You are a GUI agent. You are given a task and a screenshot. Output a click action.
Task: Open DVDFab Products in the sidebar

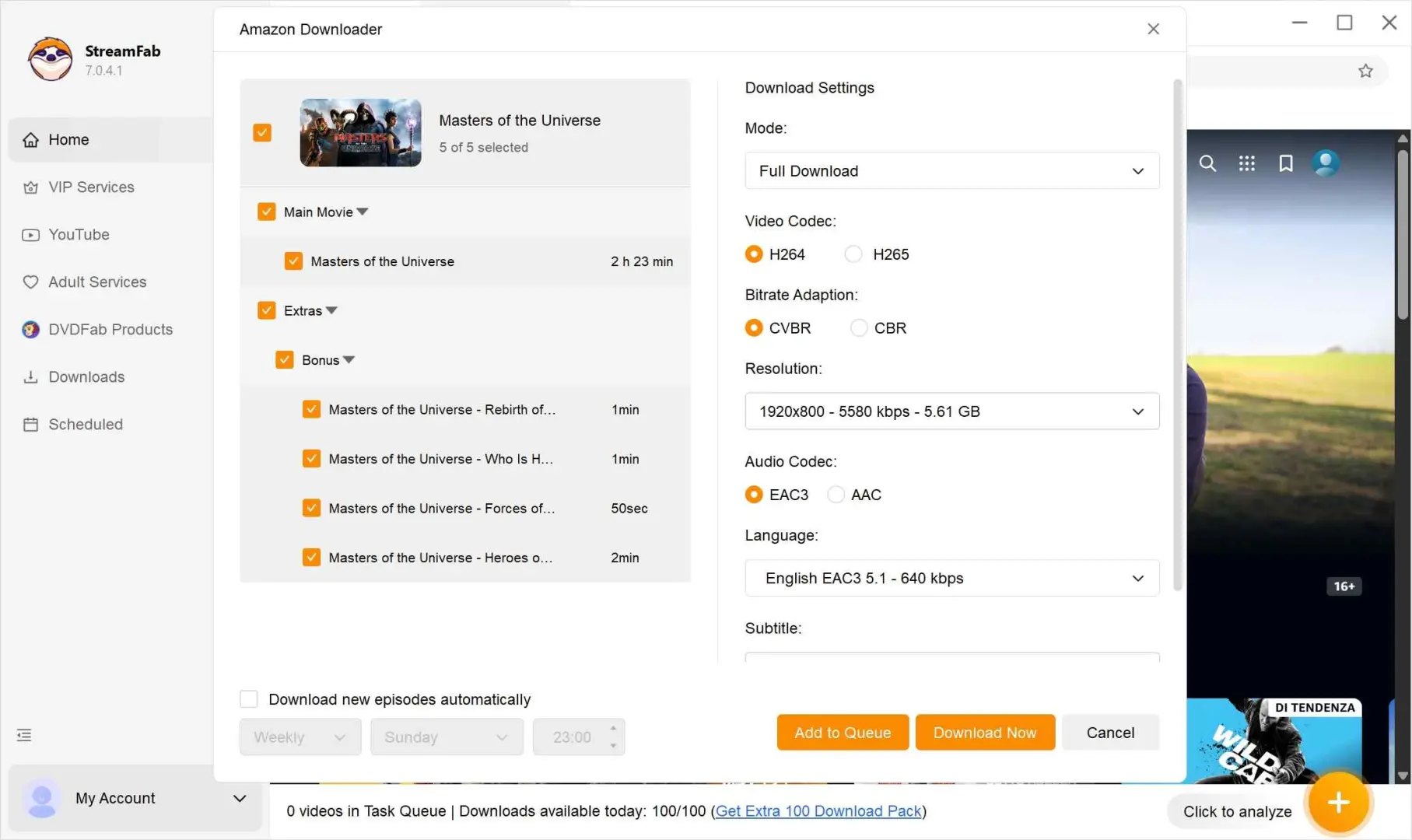(110, 330)
